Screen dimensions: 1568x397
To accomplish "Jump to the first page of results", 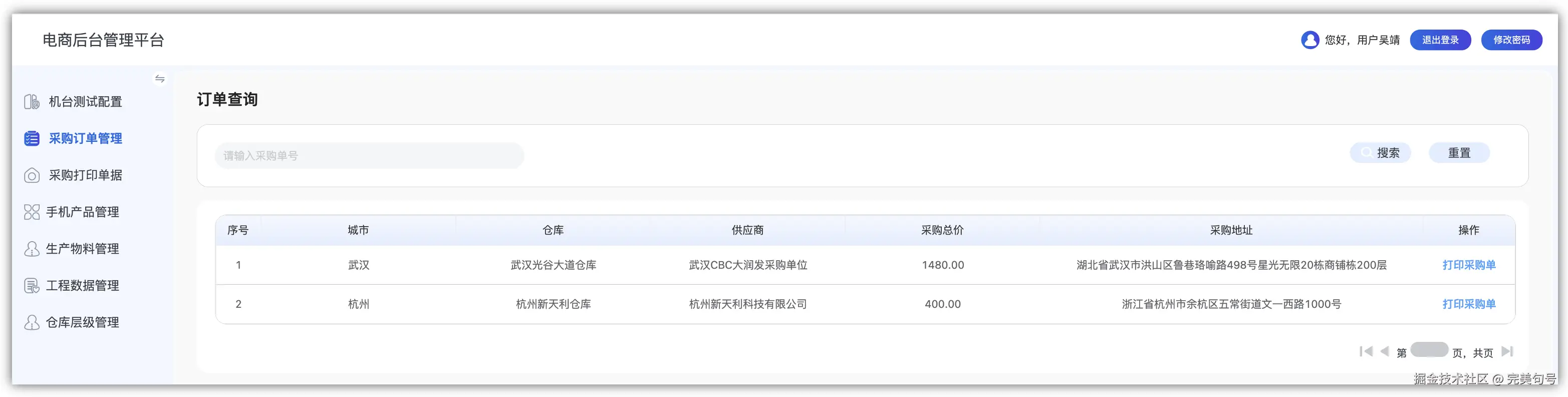I will [x=1366, y=351].
